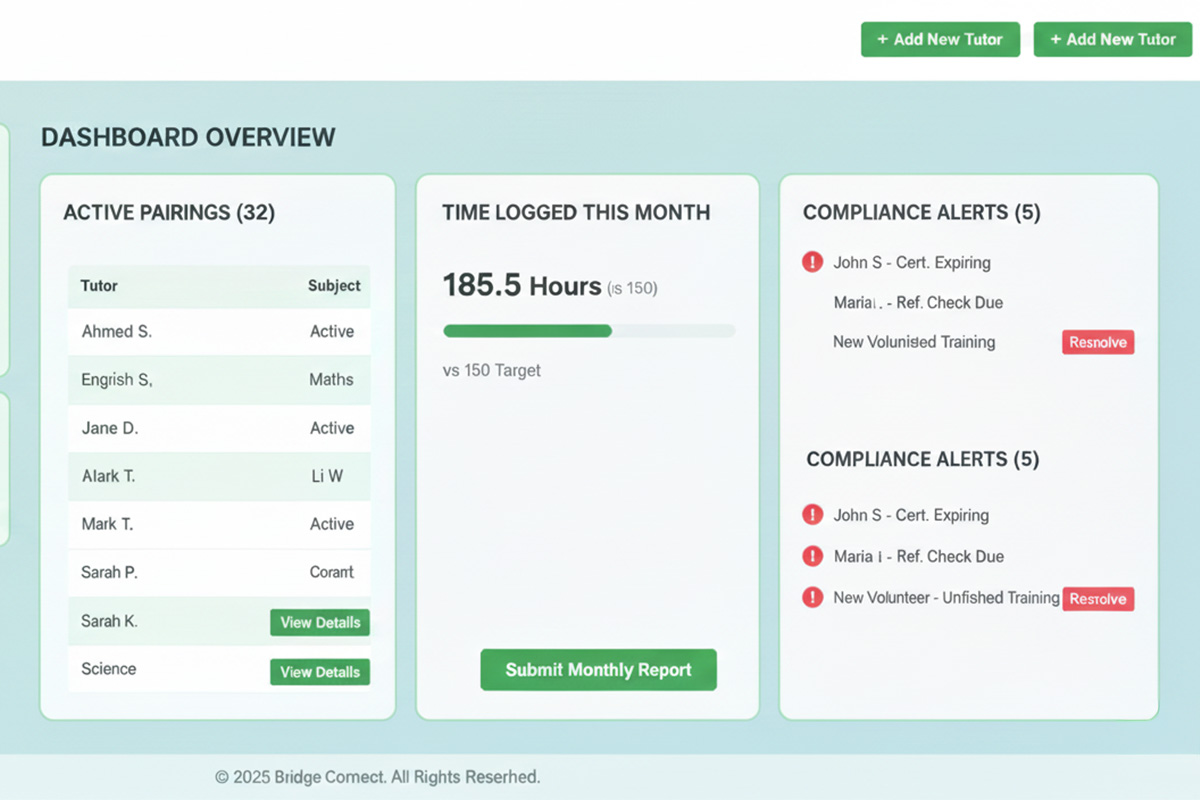The height and width of the screenshot is (800, 1200).
Task: Click the Corant cell in Sarah P. row
Action: [332, 572]
